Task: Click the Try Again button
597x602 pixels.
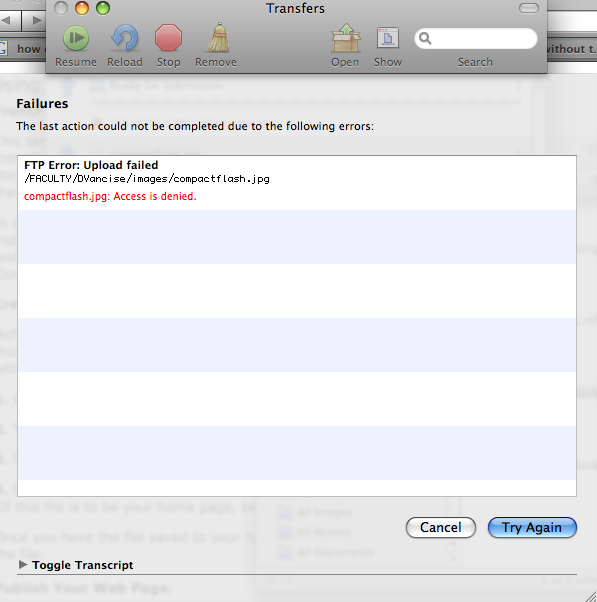Action: pos(532,528)
